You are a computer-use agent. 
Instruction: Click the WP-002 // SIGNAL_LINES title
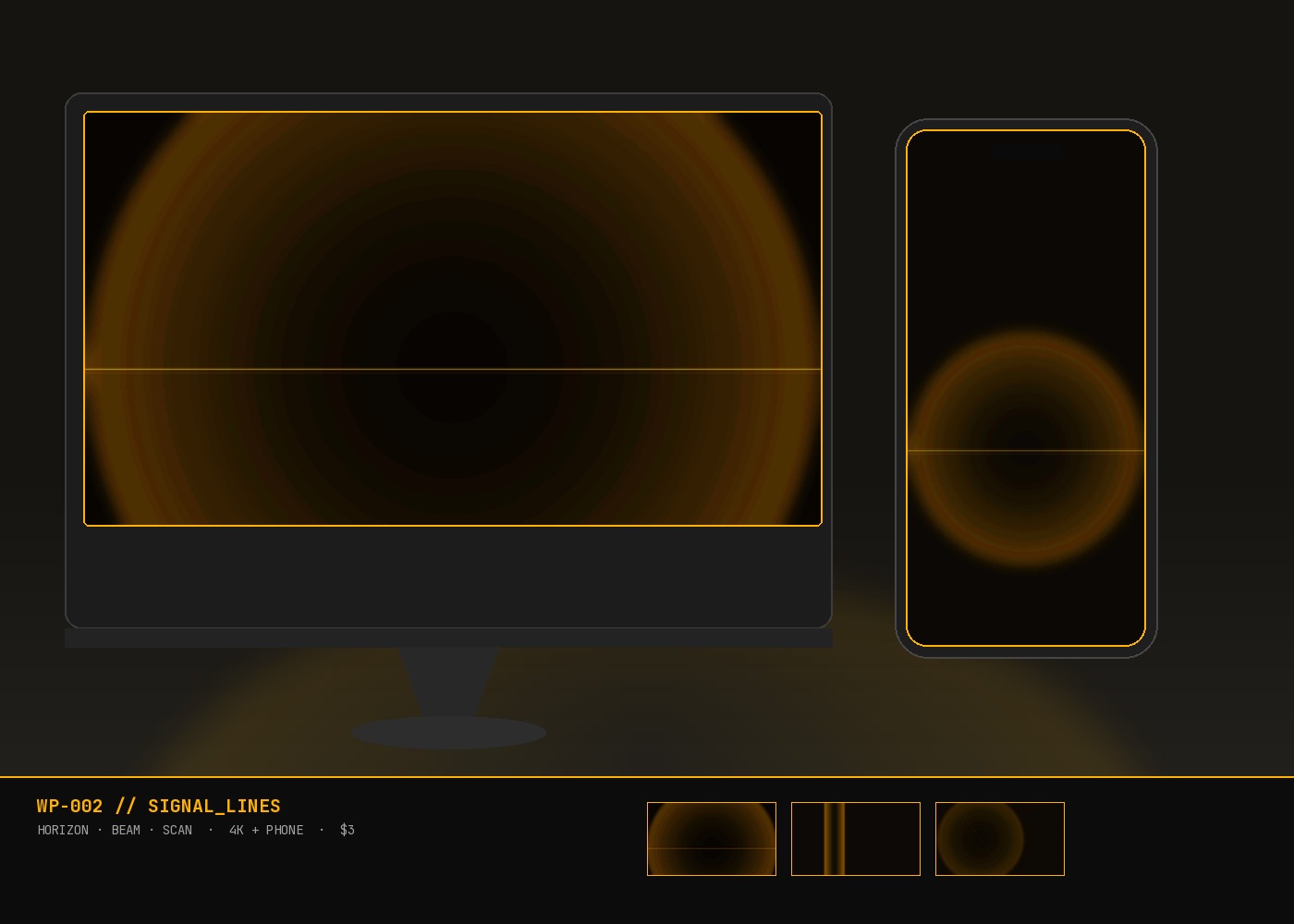tap(158, 806)
